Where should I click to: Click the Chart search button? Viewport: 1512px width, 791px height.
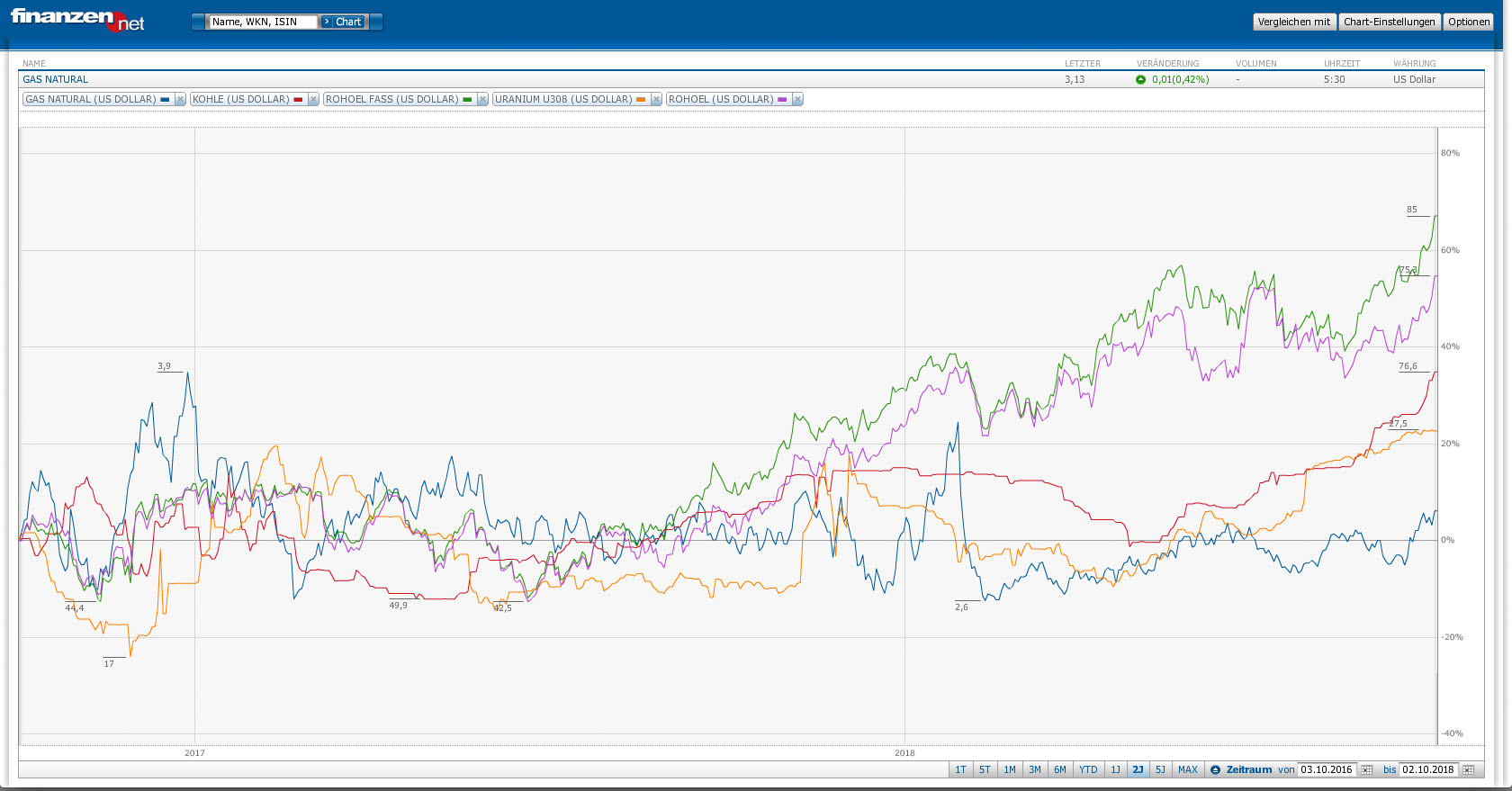343,22
